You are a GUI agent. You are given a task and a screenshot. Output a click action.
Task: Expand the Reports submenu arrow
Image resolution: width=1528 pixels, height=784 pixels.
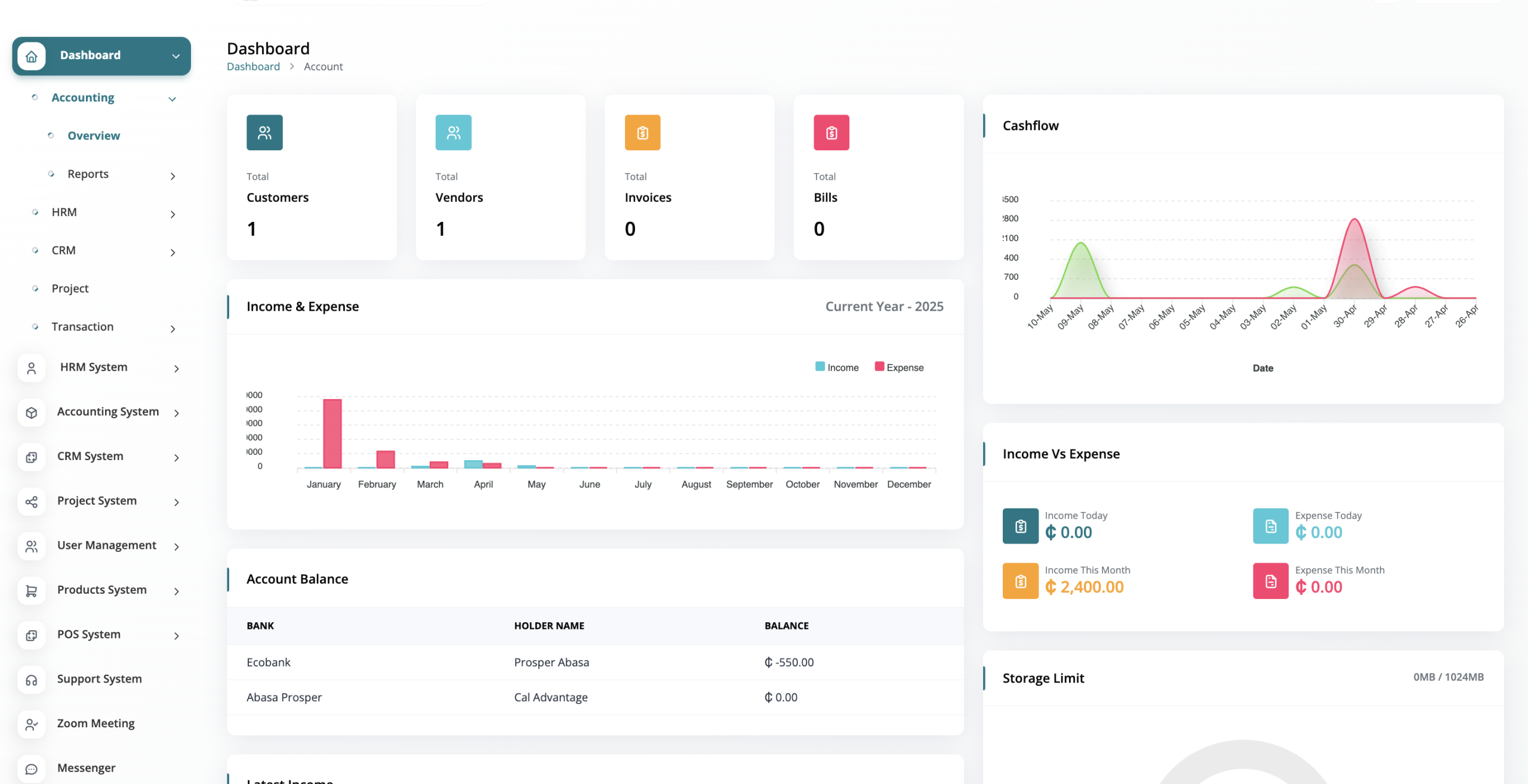(x=173, y=176)
